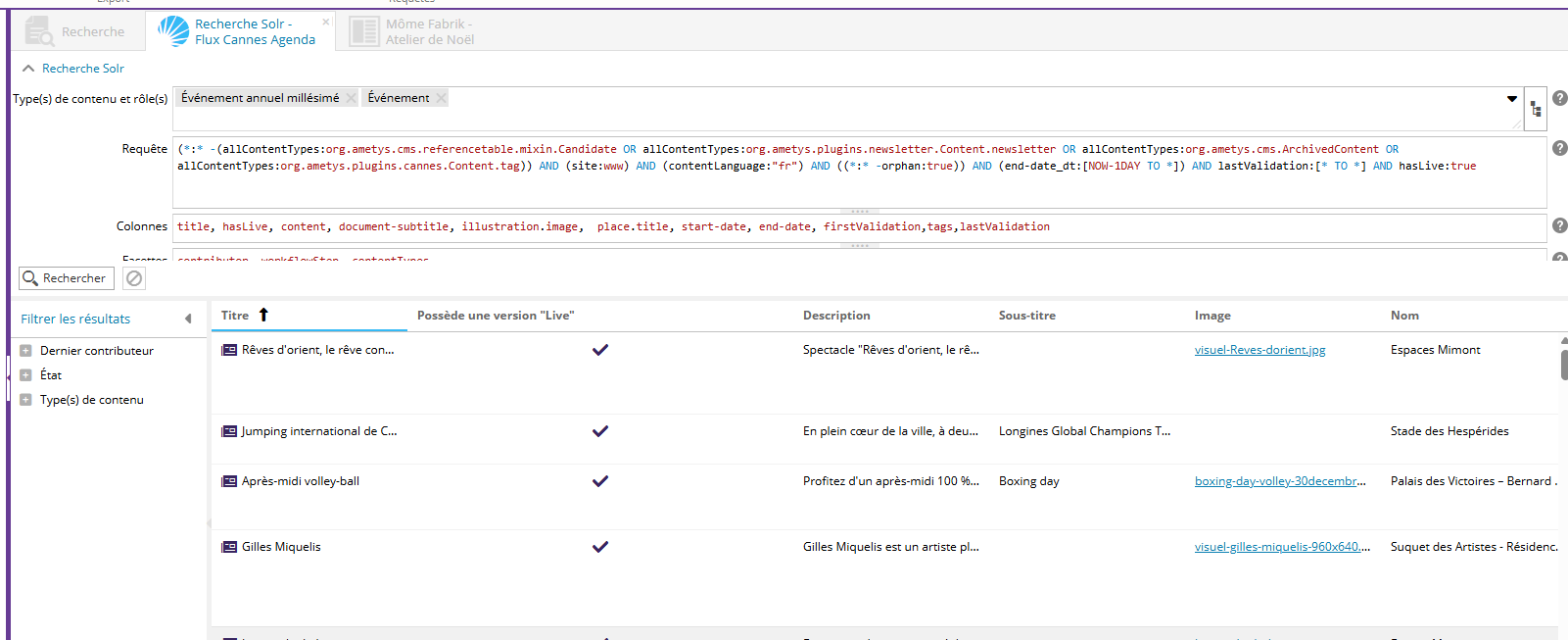Click help icon for the Colonnes field
Screen dimensions: 1568x640
click(x=1559, y=225)
